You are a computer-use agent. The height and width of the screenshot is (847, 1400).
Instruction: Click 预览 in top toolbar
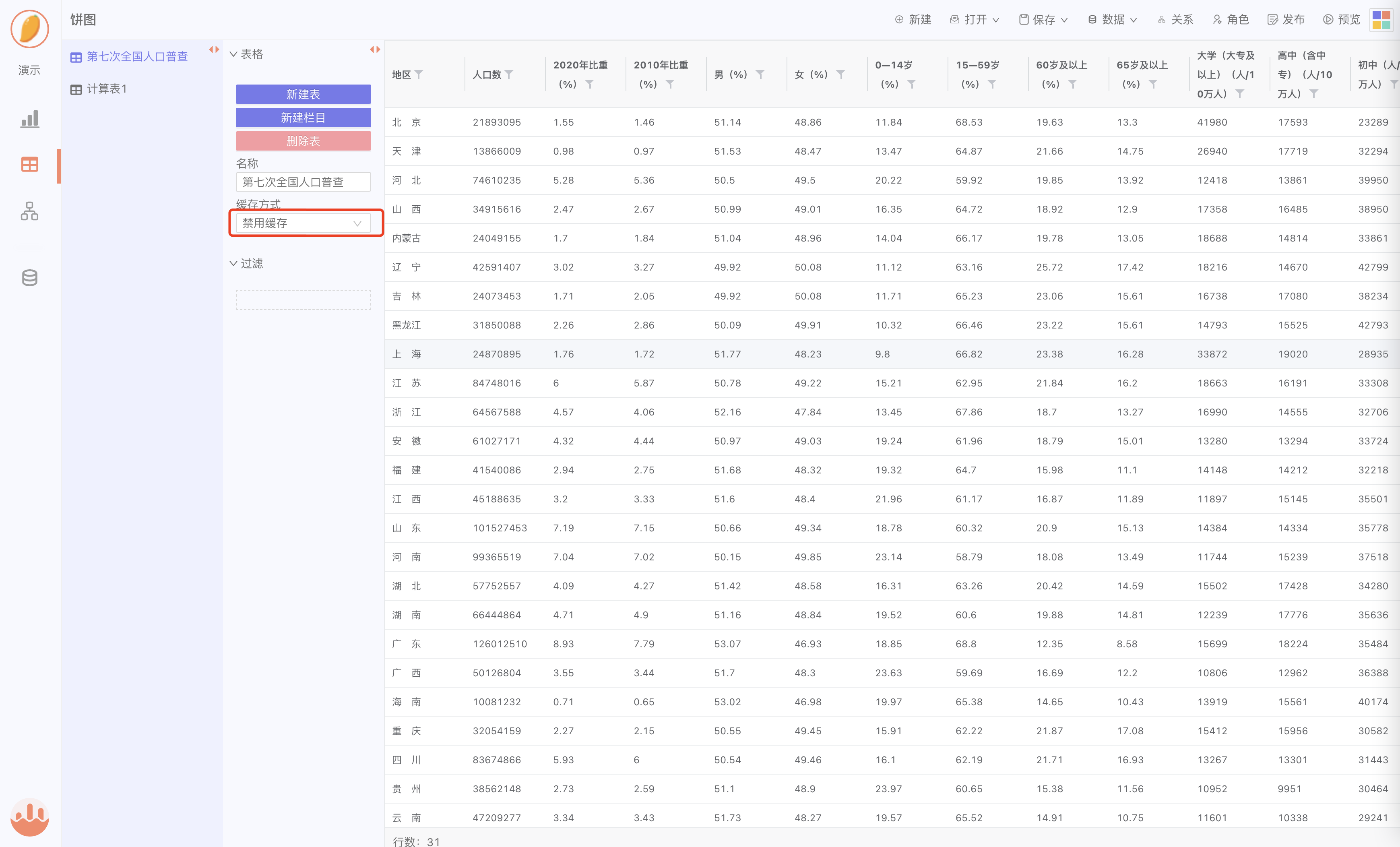point(1342,20)
